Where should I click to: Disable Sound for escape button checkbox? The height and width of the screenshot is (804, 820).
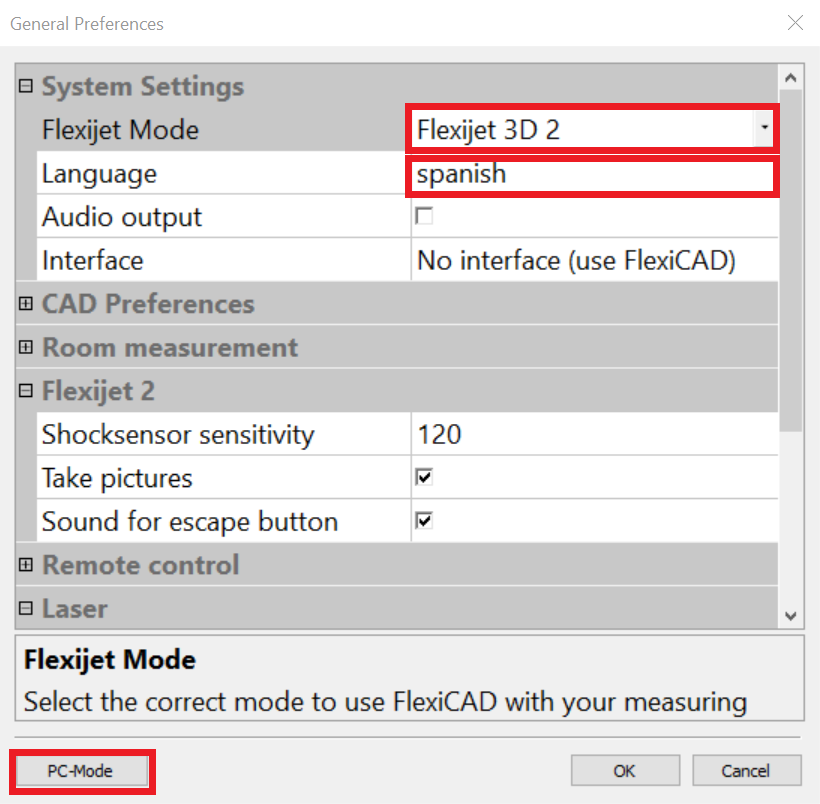pos(424,521)
